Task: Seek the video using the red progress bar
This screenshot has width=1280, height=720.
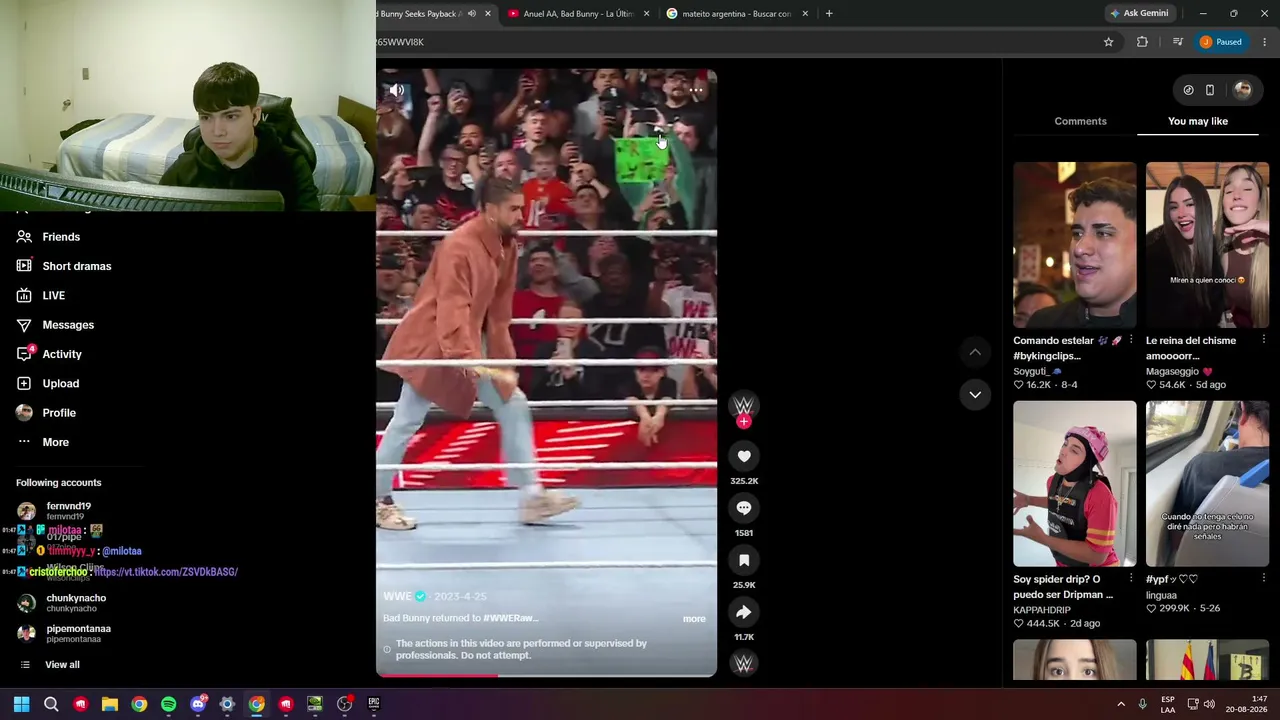Action: [x=546, y=675]
